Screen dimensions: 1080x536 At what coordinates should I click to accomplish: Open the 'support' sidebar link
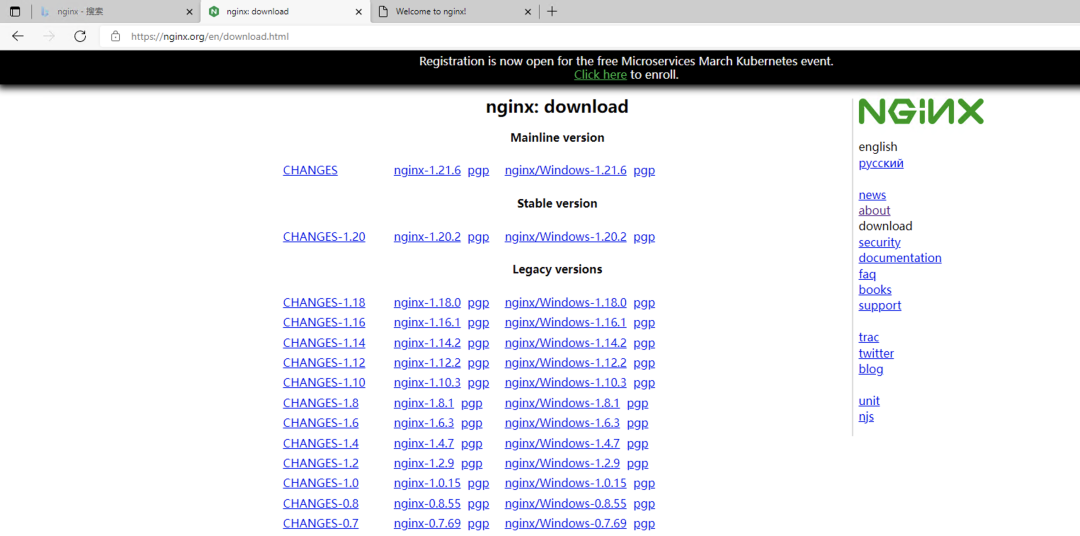[880, 305]
